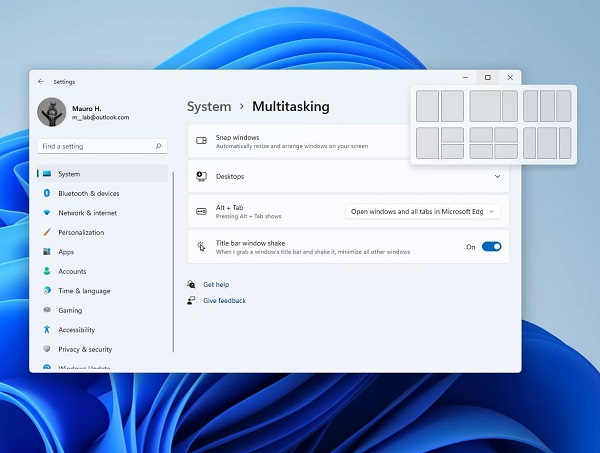
Task: Open the Alt + Tab options dropdown
Action: 423,212
